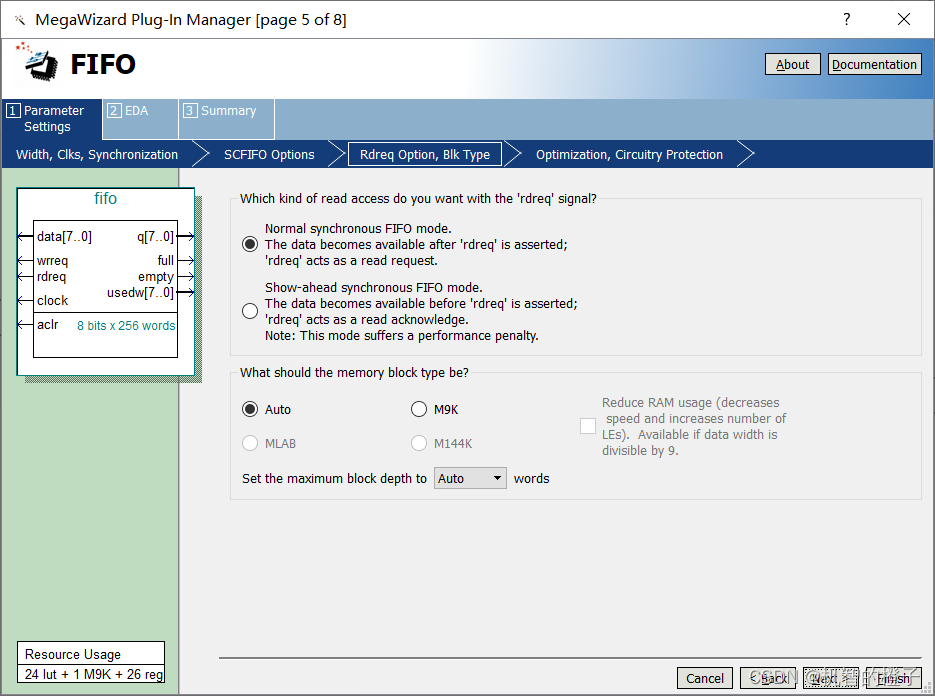Switch to the Summary tab
This screenshot has height=696, width=935.
click(x=227, y=119)
